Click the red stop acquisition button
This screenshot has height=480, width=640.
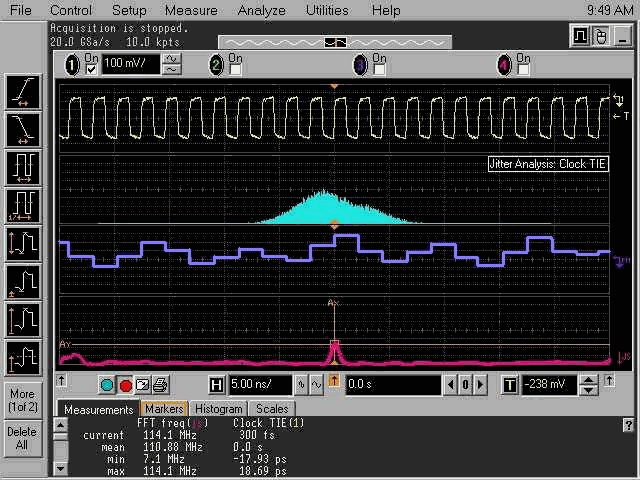tap(126, 385)
